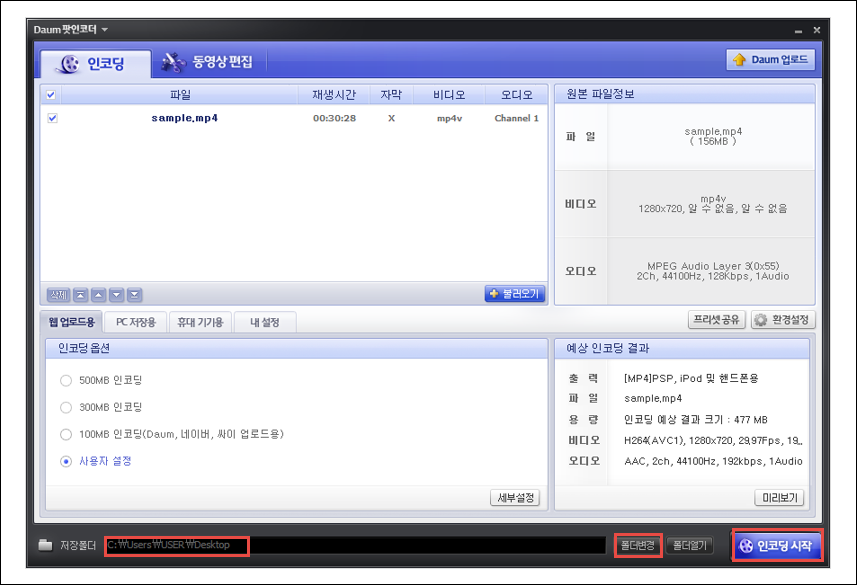Minimize the Daum 팟인코더 window
Viewport: 857px width, 585px height.
(799, 31)
